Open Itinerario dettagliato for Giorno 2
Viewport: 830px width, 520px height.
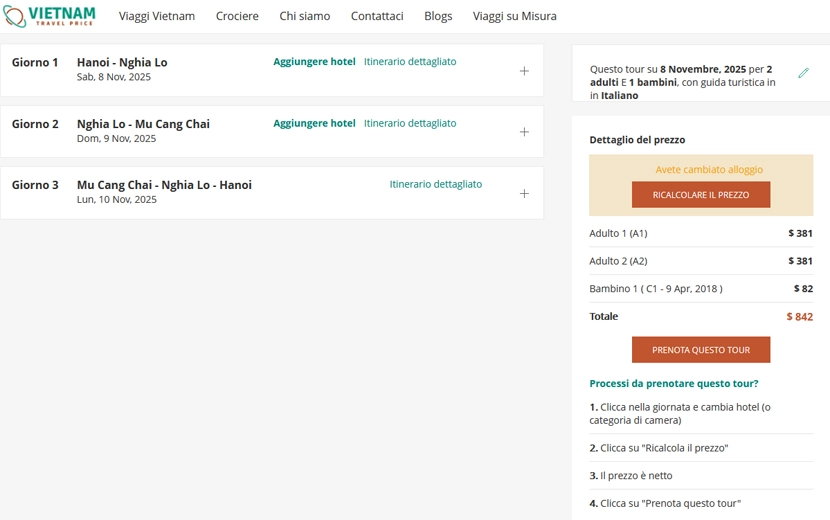[x=410, y=123]
